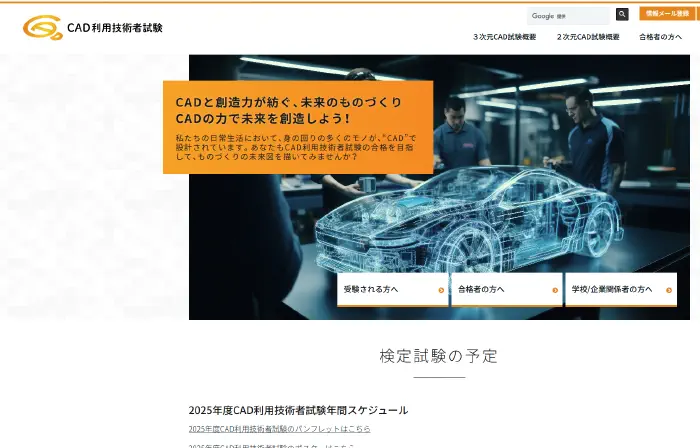Click the CAD利用技術者試験 swirl logo
Screen dimensions: 700x448
42,27
